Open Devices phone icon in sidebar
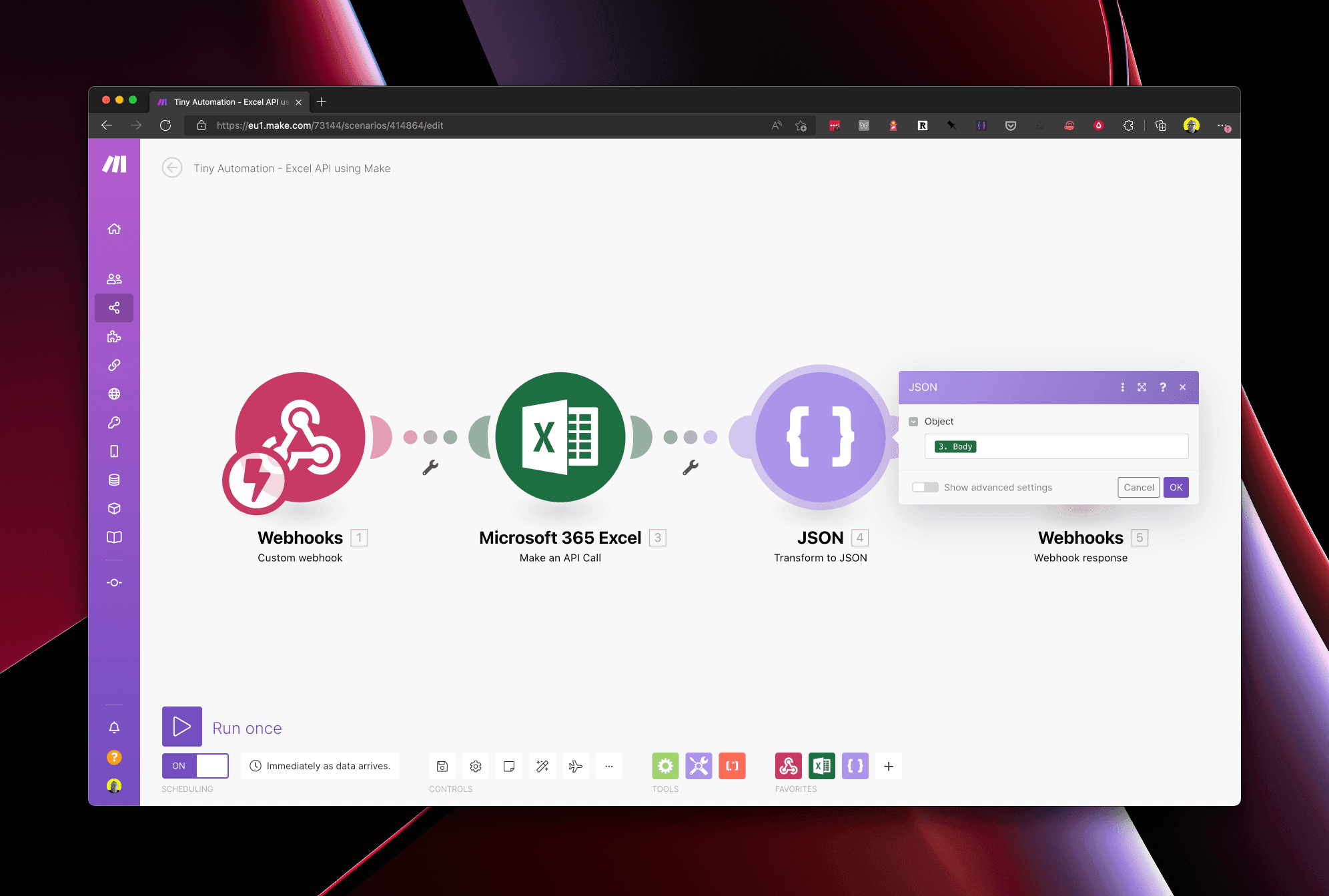Image resolution: width=1329 pixels, height=896 pixels. coord(114,451)
